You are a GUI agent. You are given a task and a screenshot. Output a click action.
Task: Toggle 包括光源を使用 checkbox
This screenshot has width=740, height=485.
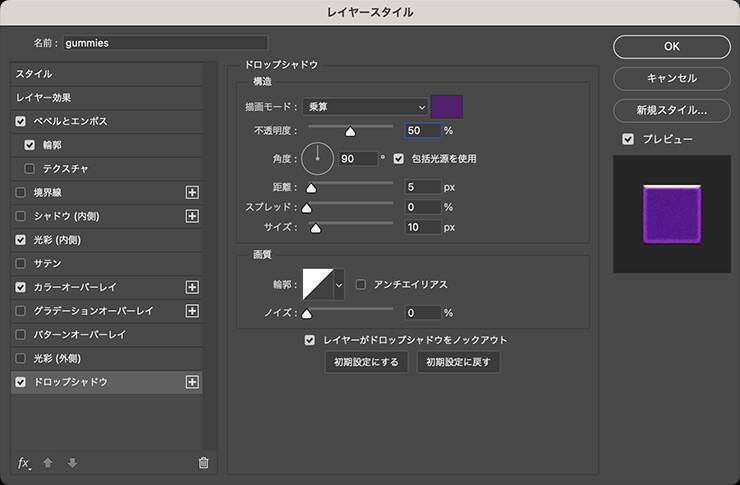click(399, 158)
